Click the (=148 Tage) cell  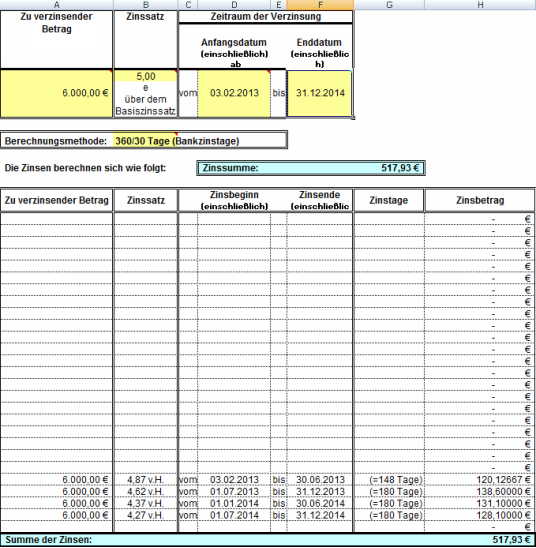coord(389,480)
